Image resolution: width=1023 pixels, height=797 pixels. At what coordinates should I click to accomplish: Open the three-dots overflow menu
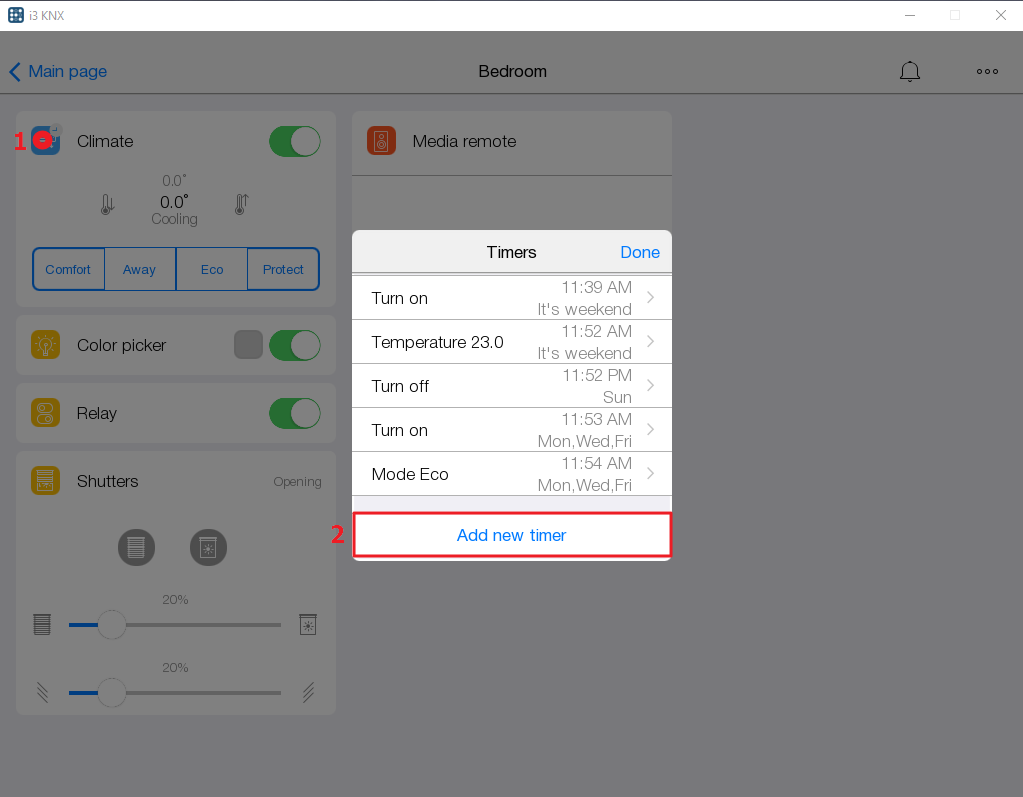tap(987, 71)
